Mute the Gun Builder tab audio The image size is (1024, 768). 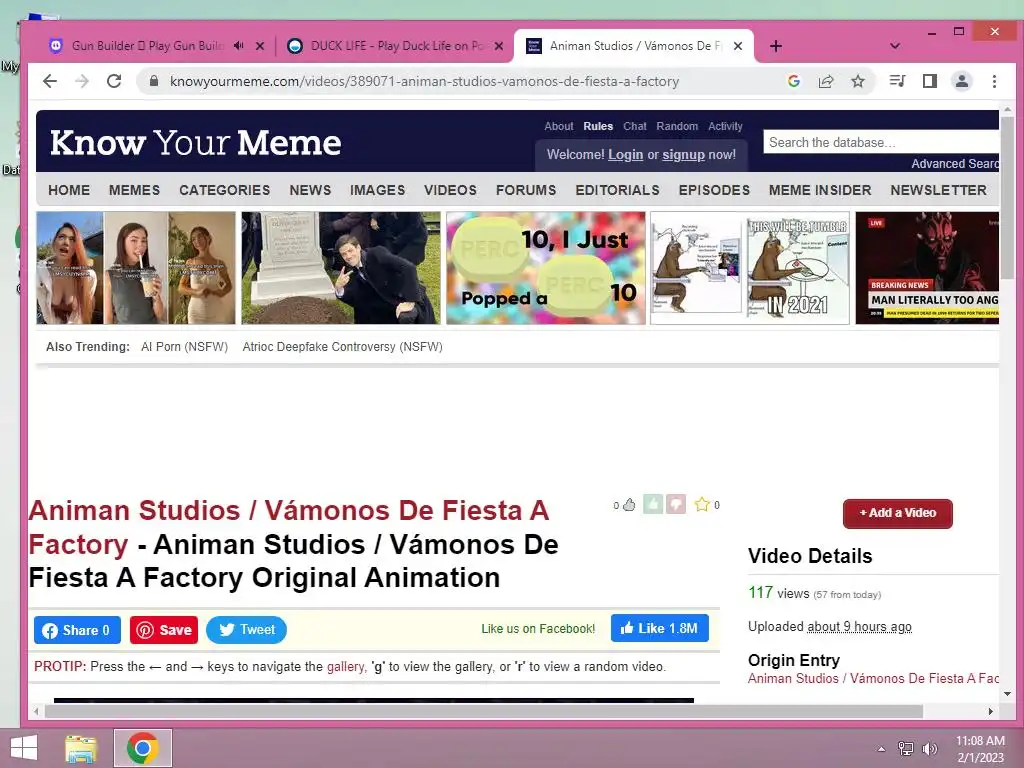(239, 46)
